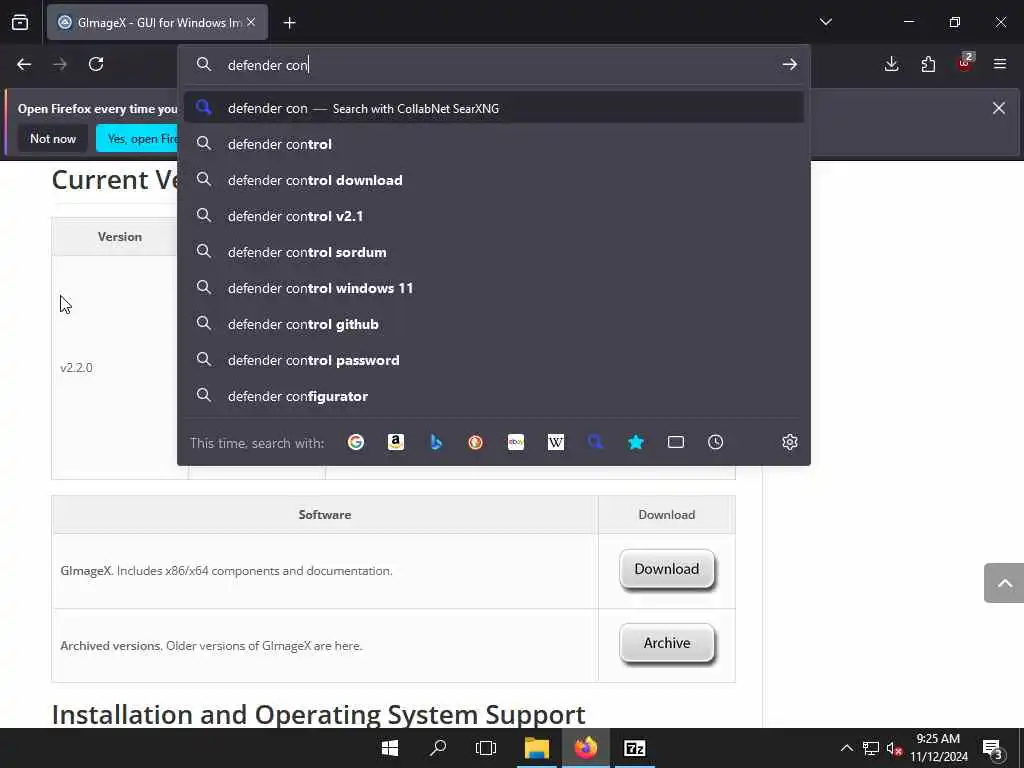Select suggestion 'defender control sordum'
The height and width of the screenshot is (768, 1024).
click(x=494, y=252)
